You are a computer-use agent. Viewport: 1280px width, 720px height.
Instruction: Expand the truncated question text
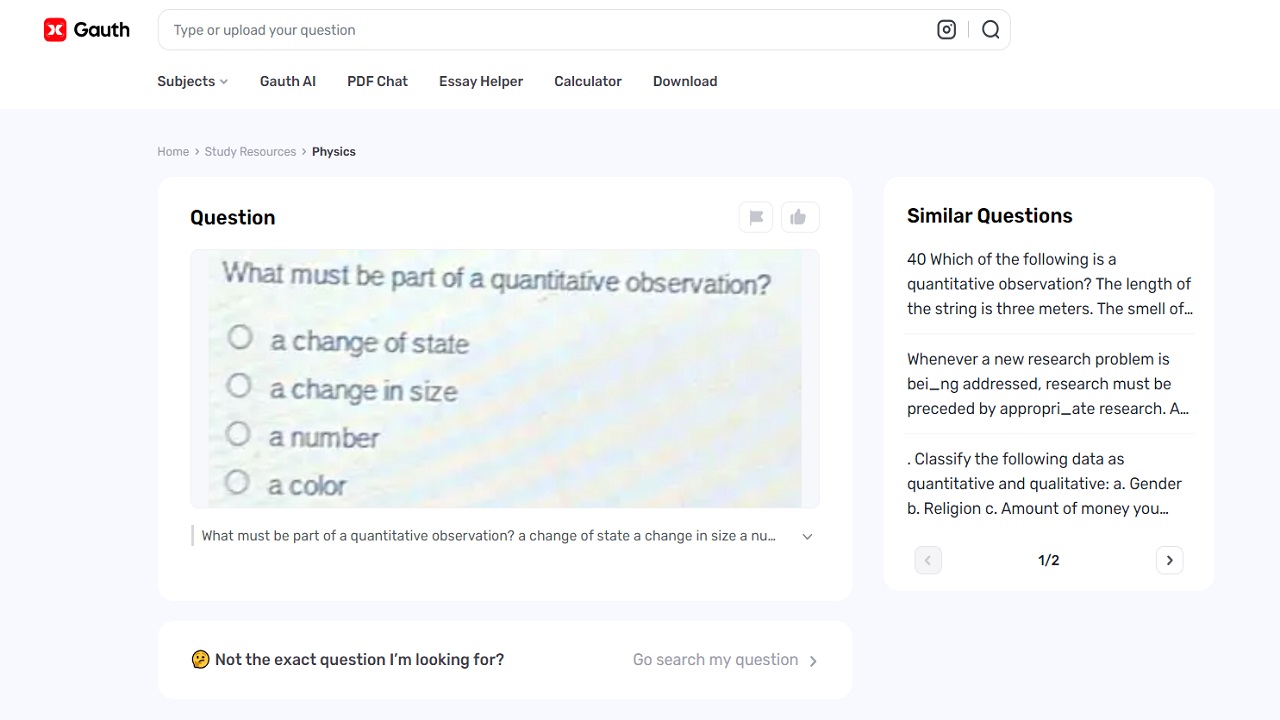(807, 536)
